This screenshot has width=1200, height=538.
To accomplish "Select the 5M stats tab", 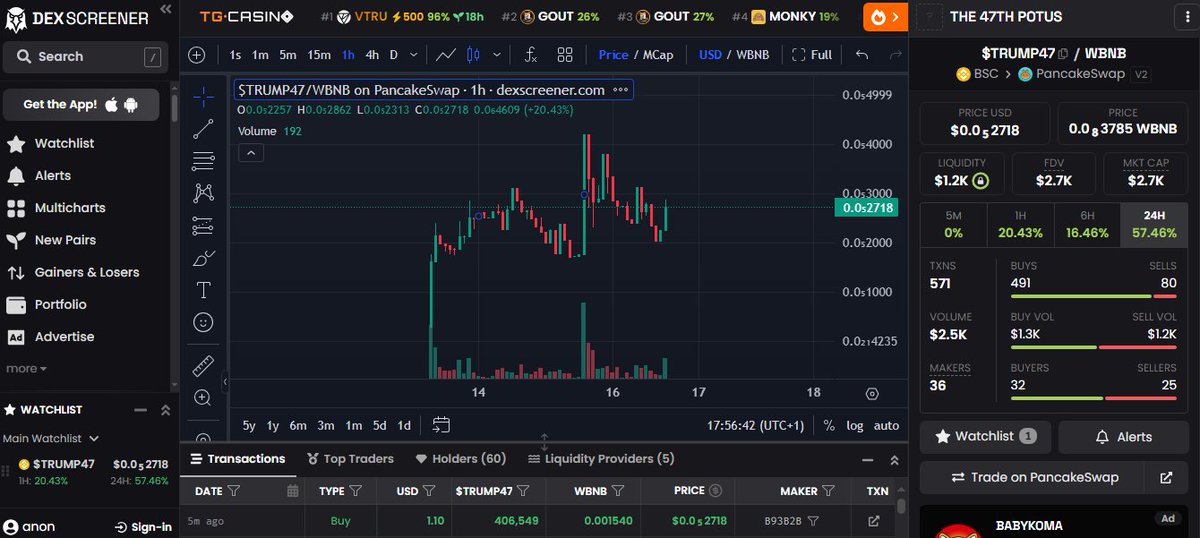I will point(953,223).
